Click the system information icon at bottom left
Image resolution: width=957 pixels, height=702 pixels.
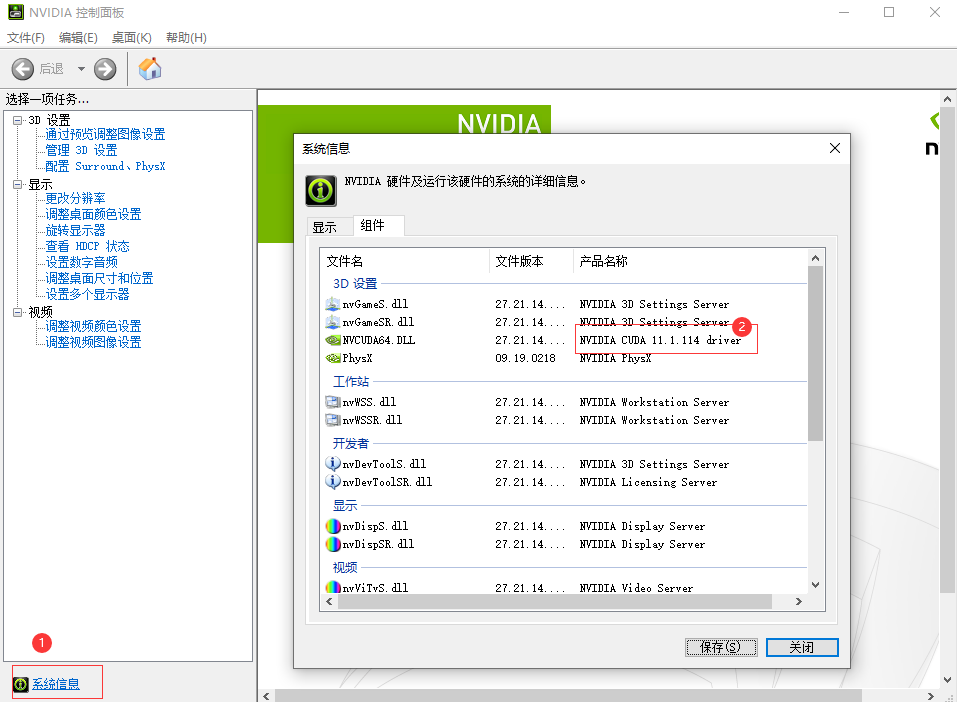tap(21, 684)
